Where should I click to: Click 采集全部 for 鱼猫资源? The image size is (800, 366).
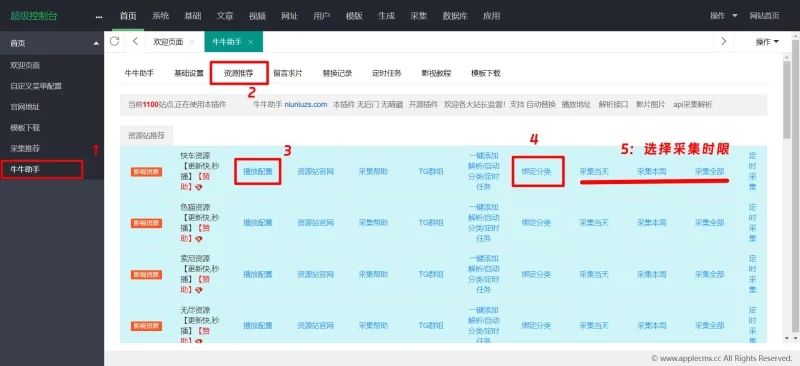point(709,223)
